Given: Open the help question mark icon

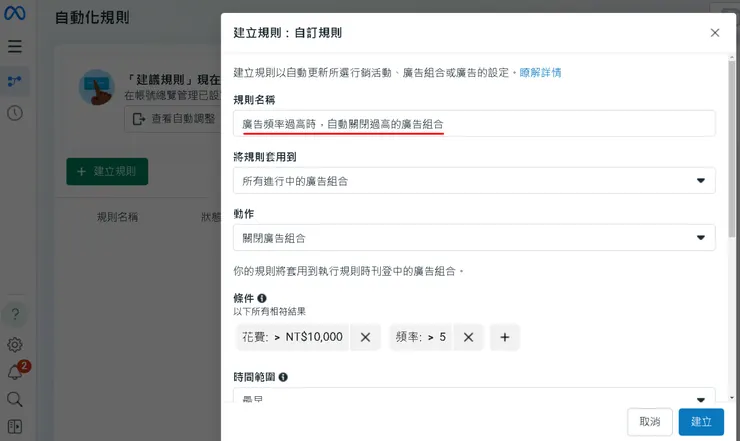Looking at the screenshot, I should pyautogui.click(x=15, y=314).
